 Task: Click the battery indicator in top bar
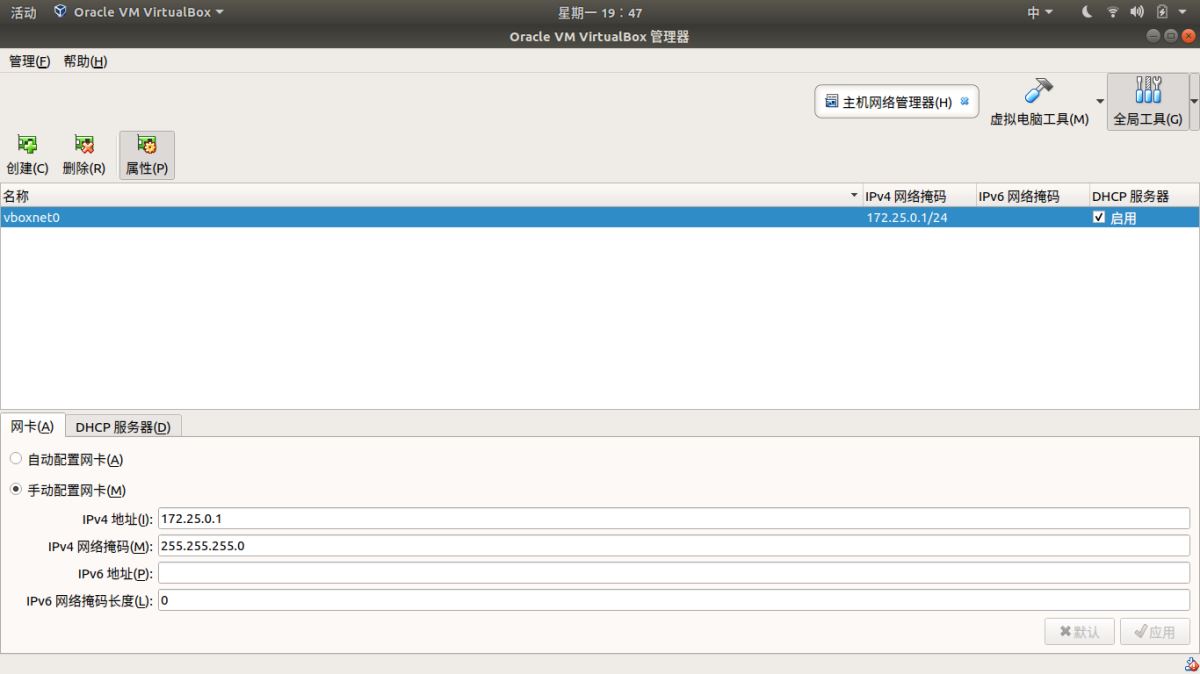coord(1162,12)
